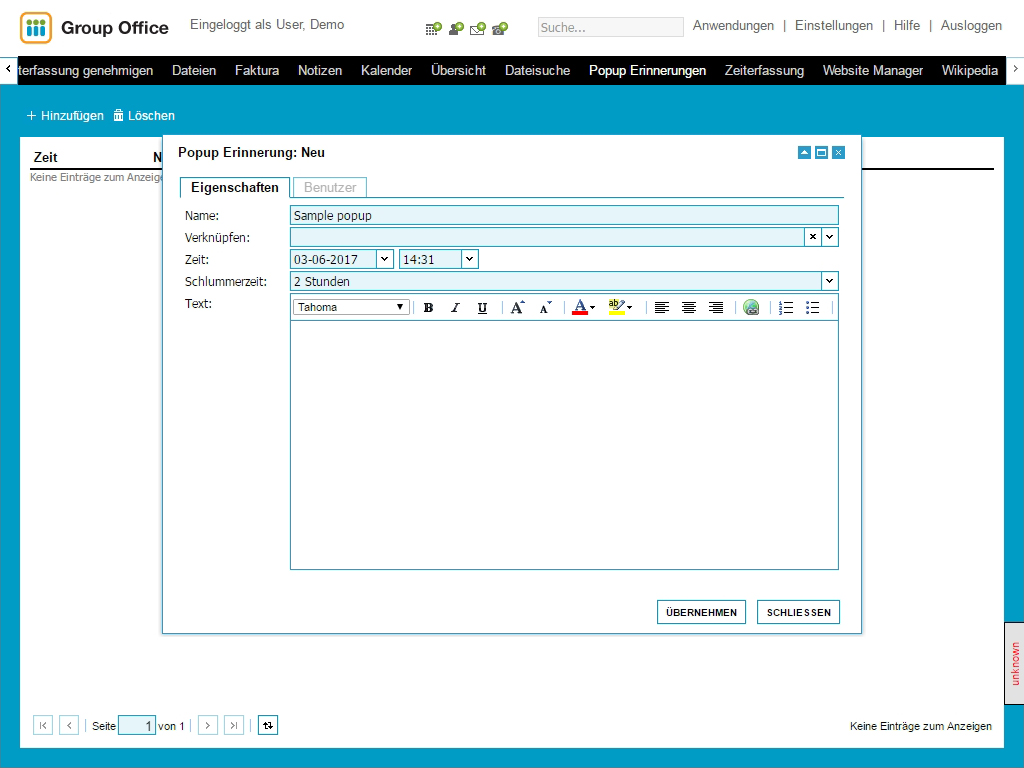Image resolution: width=1024 pixels, height=768 pixels.
Task: Toggle italic formatting in text editor
Action: [x=455, y=308]
